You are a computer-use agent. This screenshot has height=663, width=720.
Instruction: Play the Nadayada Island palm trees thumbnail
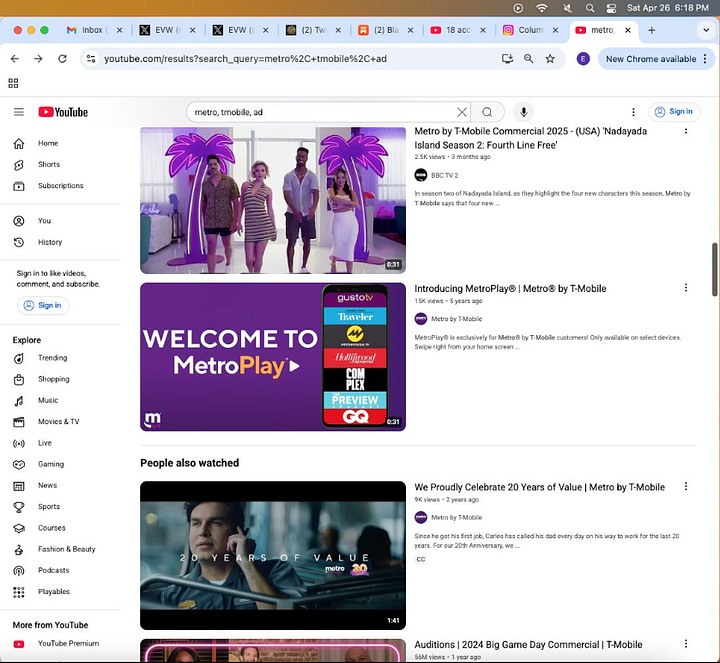click(273, 200)
